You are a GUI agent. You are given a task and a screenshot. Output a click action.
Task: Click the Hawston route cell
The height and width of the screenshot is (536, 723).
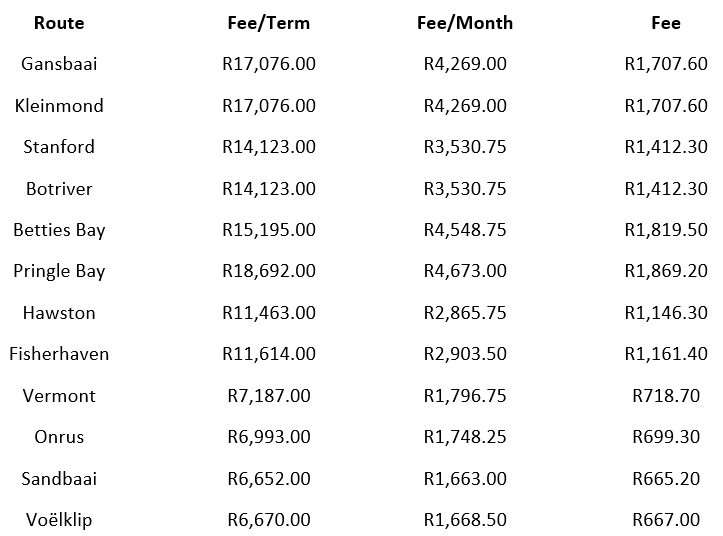[x=59, y=313]
